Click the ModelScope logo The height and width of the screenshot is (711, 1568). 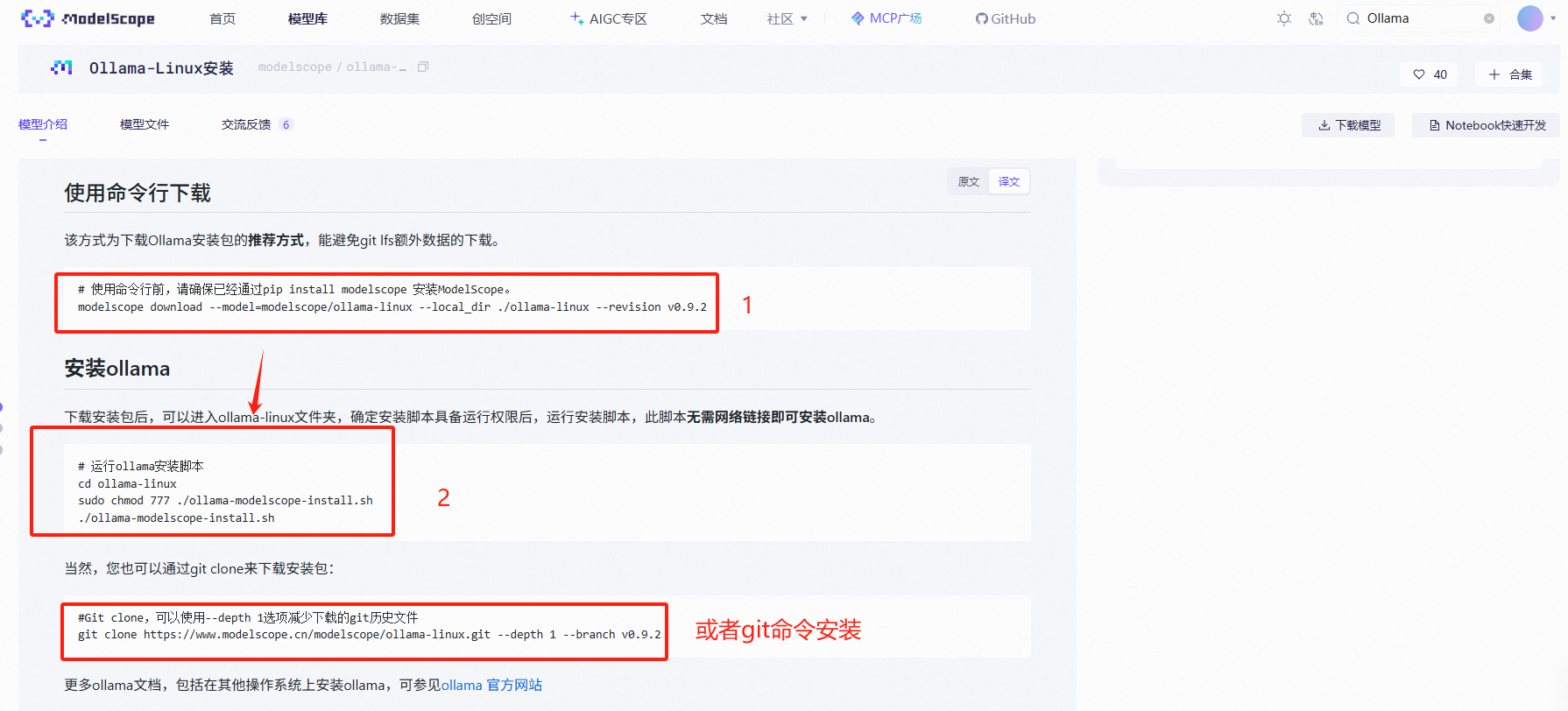point(88,18)
